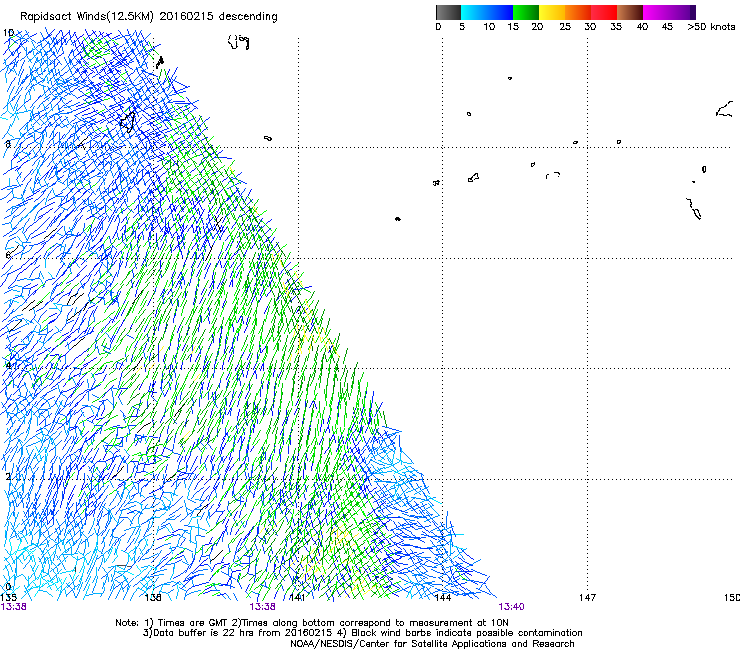Image resolution: width=740 pixels, height=650 pixels.
Task: Click the purple time label '13:40'
Action: point(512,607)
